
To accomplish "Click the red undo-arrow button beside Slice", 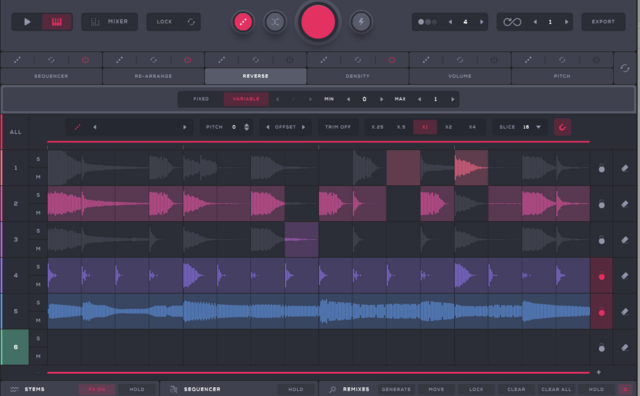I will (x=562, y=127).
